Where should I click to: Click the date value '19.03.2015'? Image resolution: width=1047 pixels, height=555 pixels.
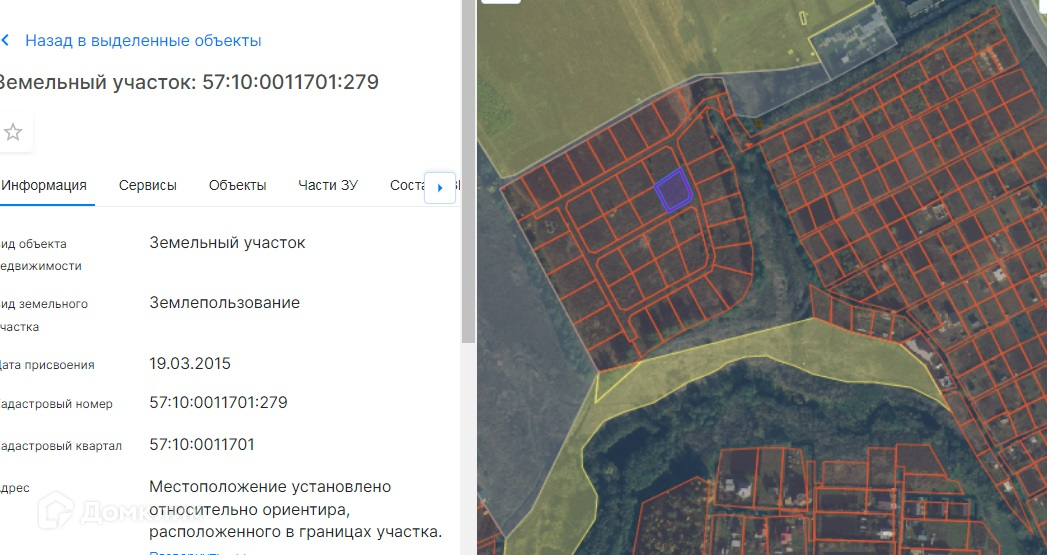point(190,363)
